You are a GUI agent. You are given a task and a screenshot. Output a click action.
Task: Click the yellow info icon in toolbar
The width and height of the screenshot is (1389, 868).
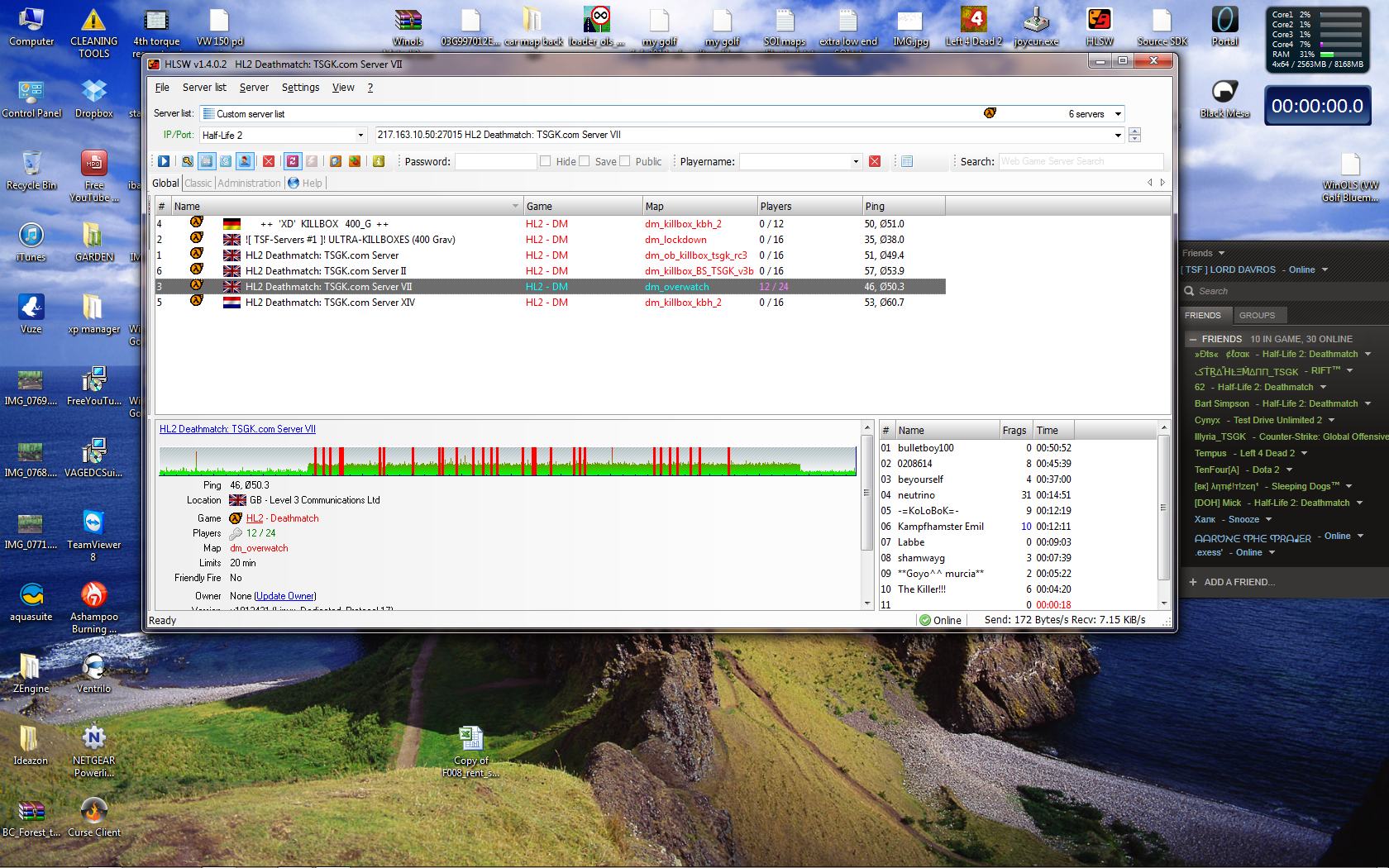coord(379,162)
